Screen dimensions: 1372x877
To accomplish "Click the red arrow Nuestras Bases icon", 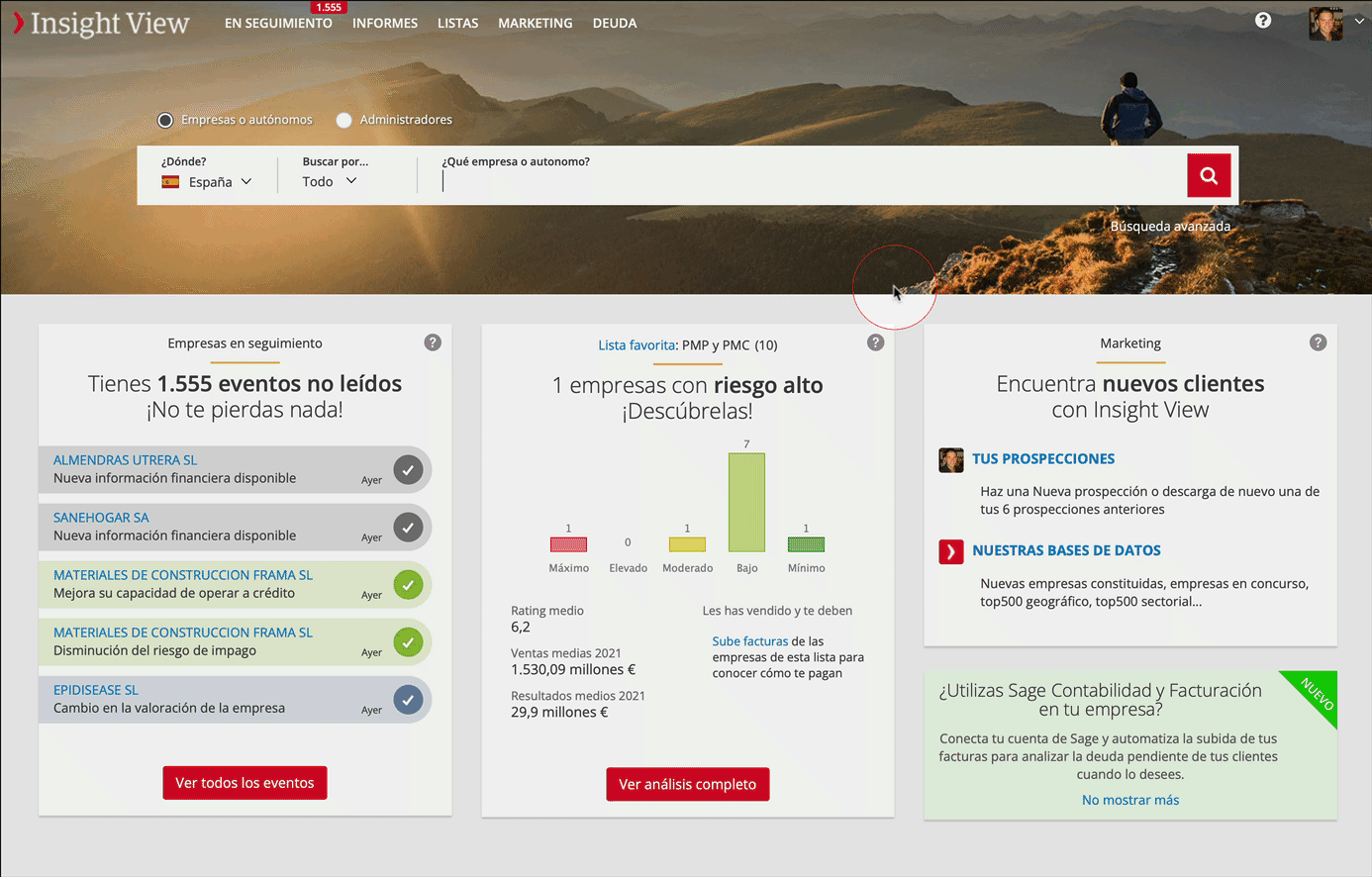I will pos(951,551).
